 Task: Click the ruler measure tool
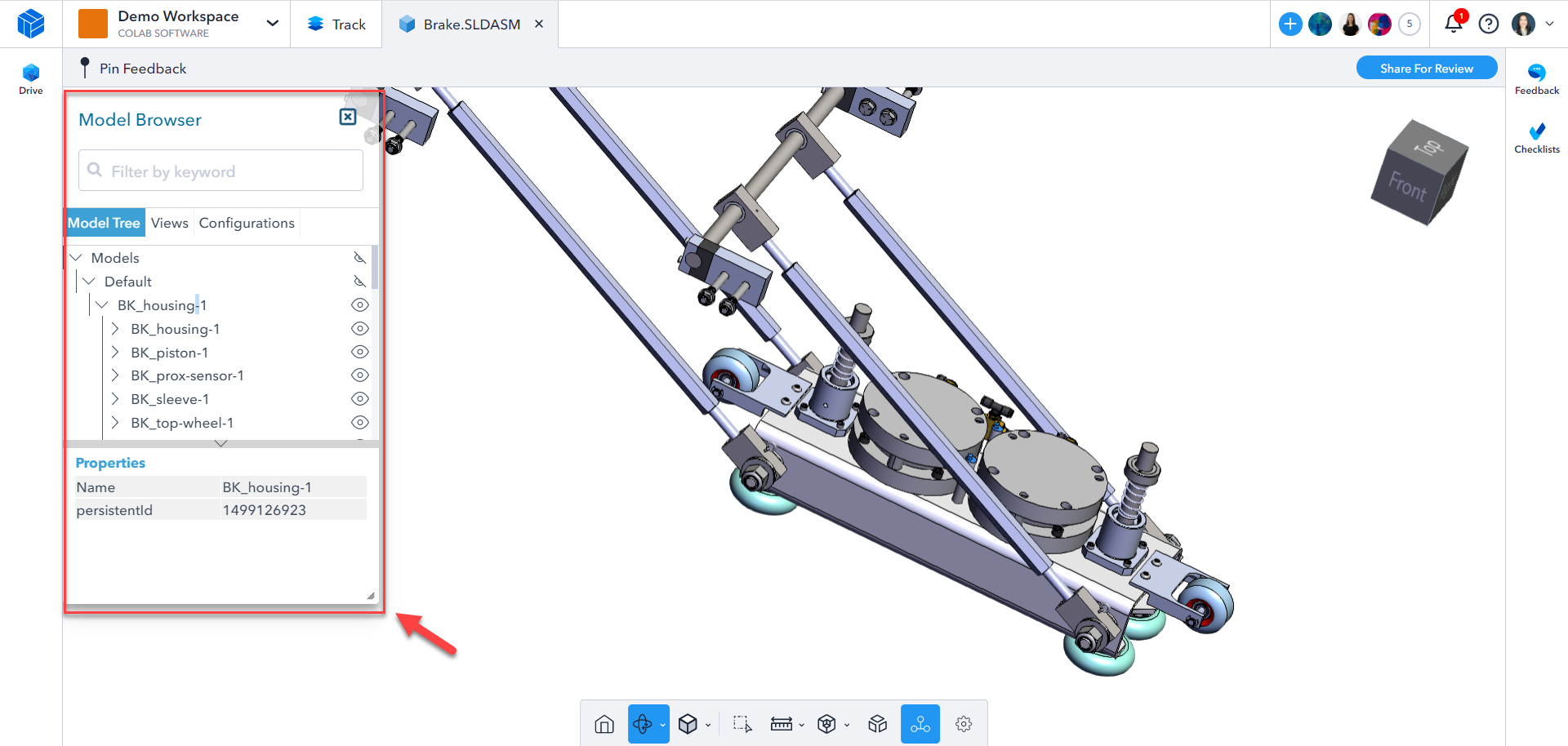[782, 724]
